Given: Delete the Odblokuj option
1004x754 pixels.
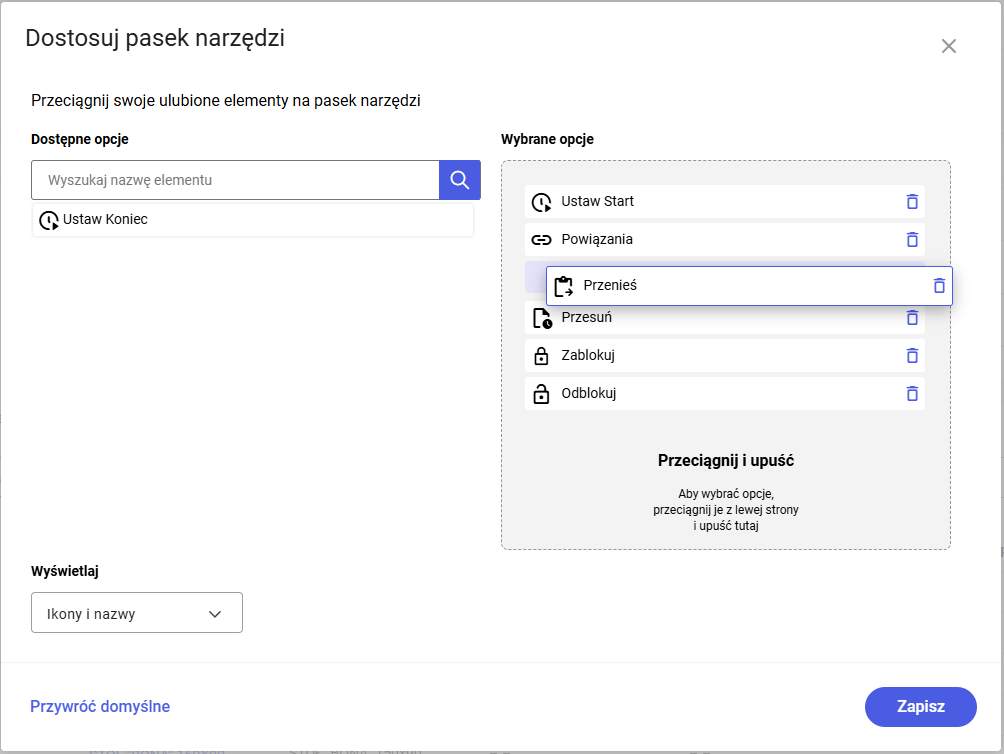Looking at the screenshot, I should pos(911,393).
